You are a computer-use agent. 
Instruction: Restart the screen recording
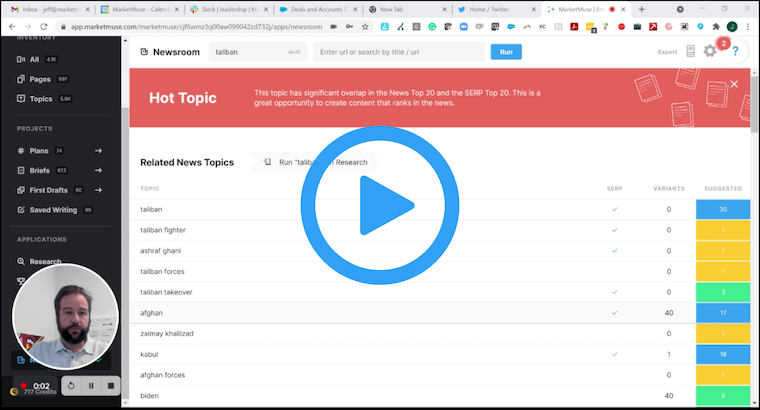(x=71, y=386)
